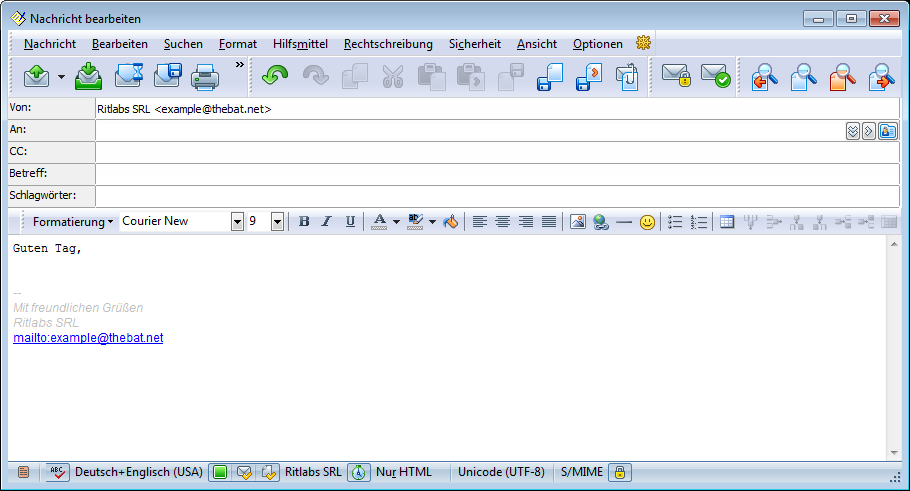Click the double-chevron button in An row
910x491 pixels.
pyautogui.click(x=853, y=131)
